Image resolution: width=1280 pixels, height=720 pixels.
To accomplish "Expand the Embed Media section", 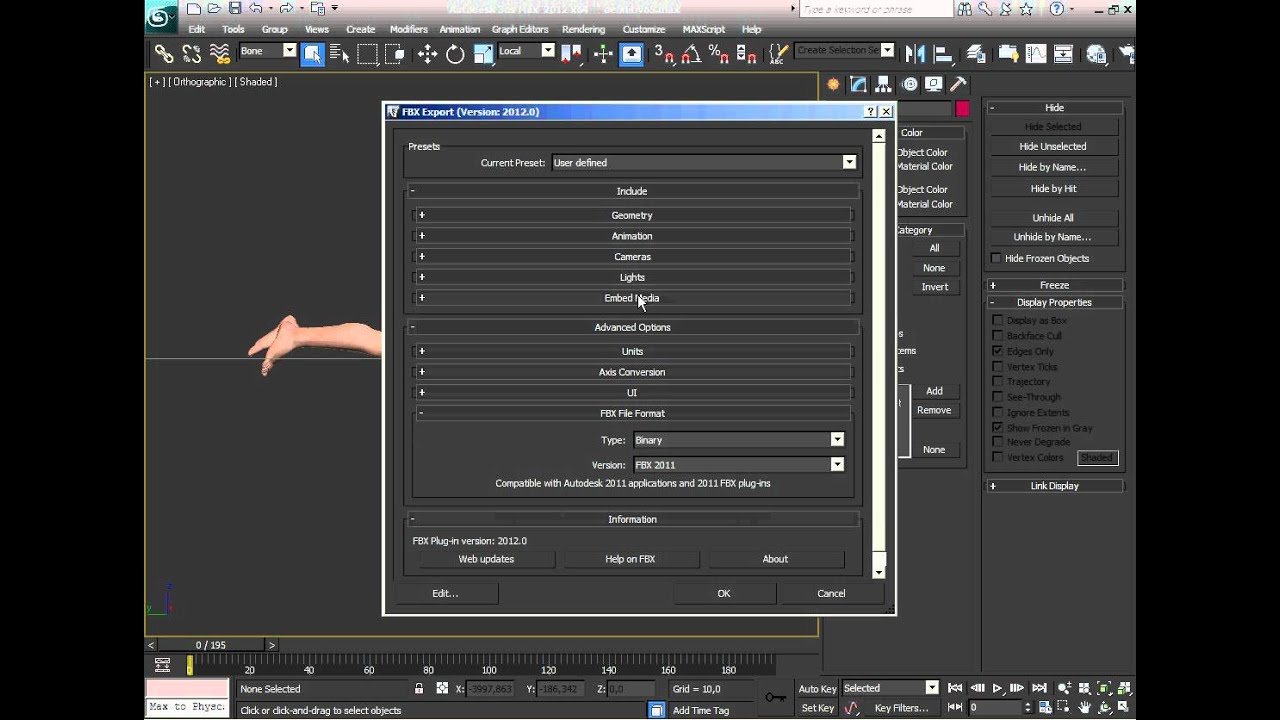I will coord(632,298).
